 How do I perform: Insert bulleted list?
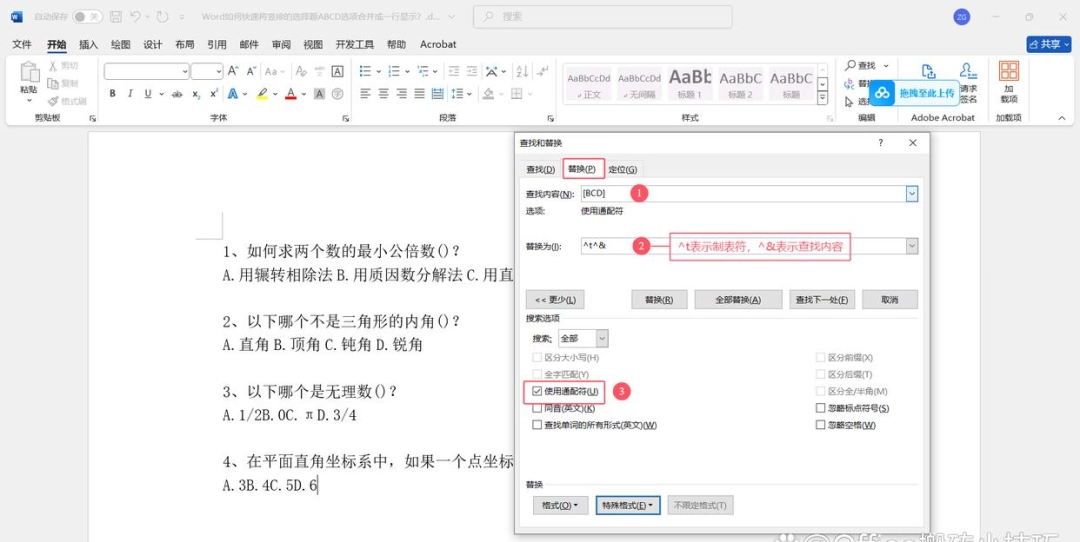364,71
